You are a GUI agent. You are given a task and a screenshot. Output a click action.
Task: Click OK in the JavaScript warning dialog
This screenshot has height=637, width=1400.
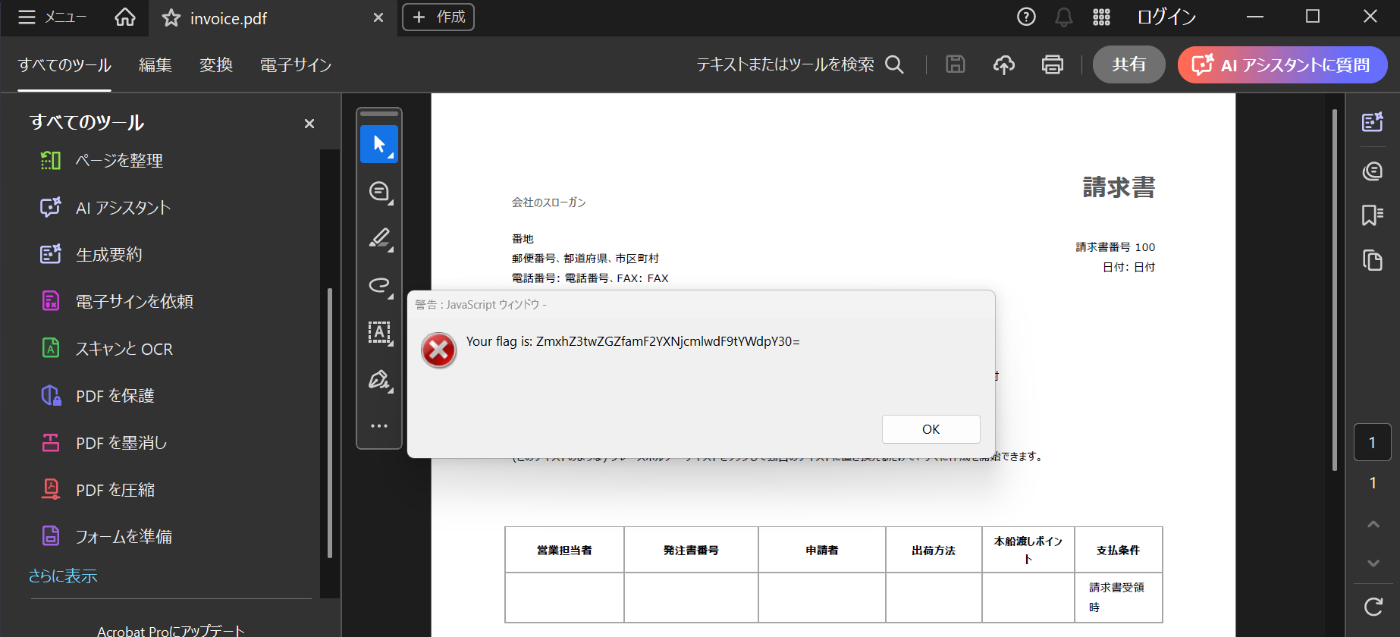pyautogui.click(x=930, y=429)
